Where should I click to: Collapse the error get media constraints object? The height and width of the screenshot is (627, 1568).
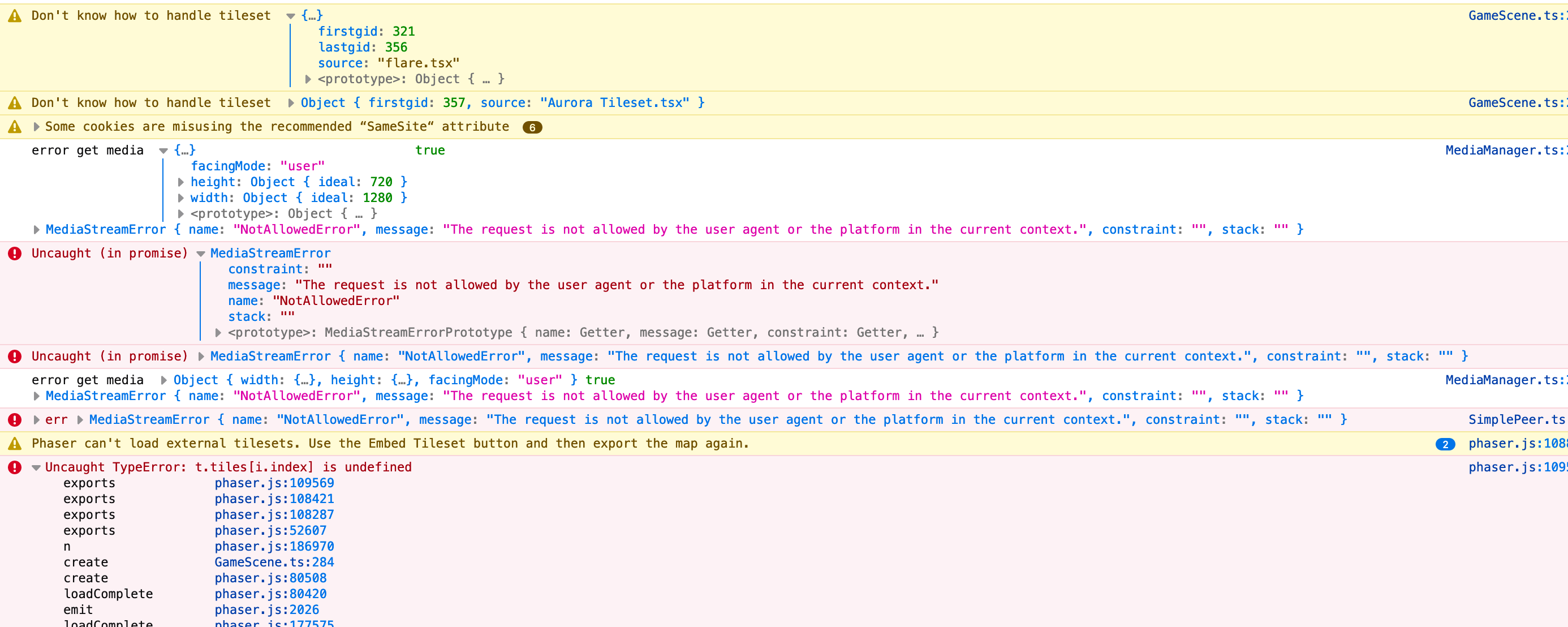click(163, 151)
